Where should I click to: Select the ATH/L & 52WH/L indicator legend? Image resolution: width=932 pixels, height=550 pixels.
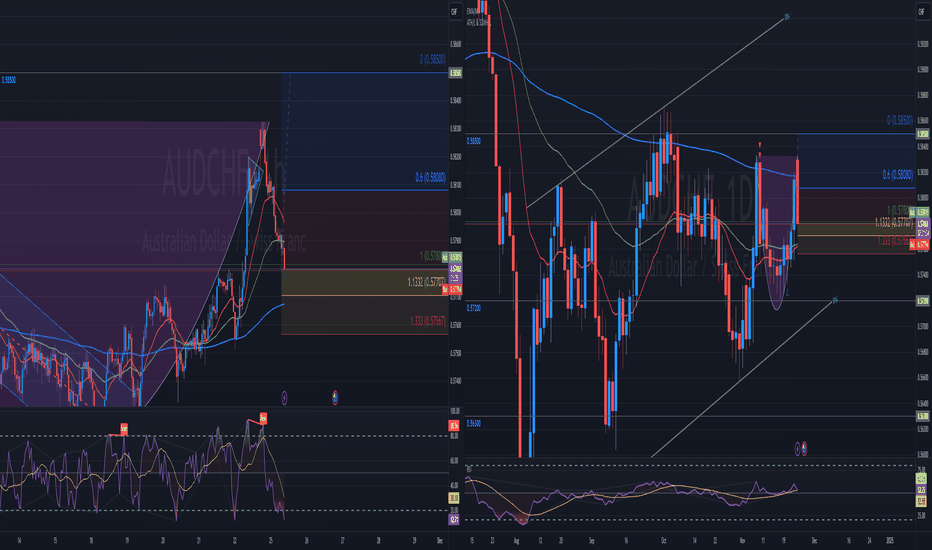pos(479,23)
